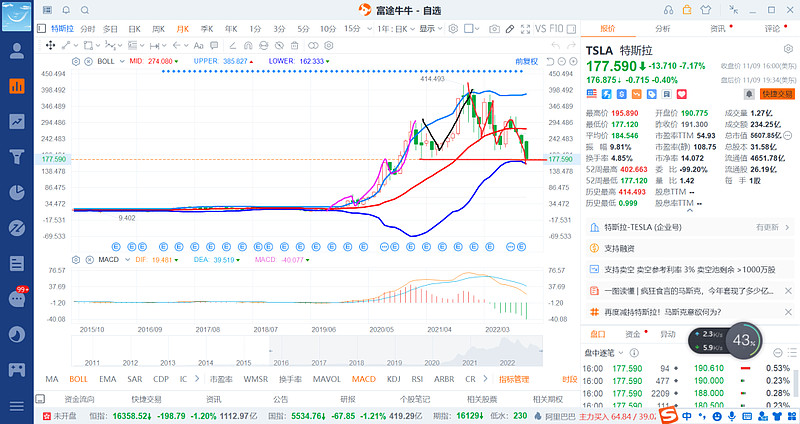Remove the MACD indicator with its X icon
The height and width of the screenshot is (424, 800).
tap(88, 260)
